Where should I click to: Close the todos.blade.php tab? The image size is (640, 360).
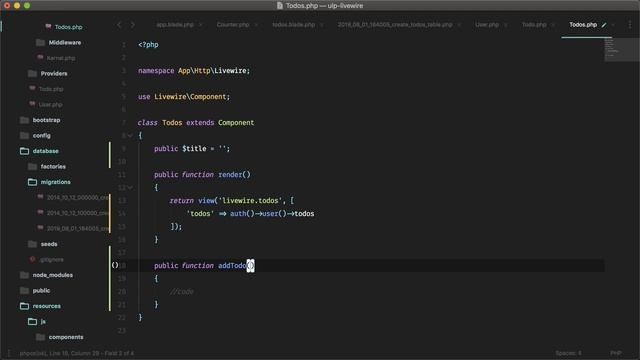[322, 25]
